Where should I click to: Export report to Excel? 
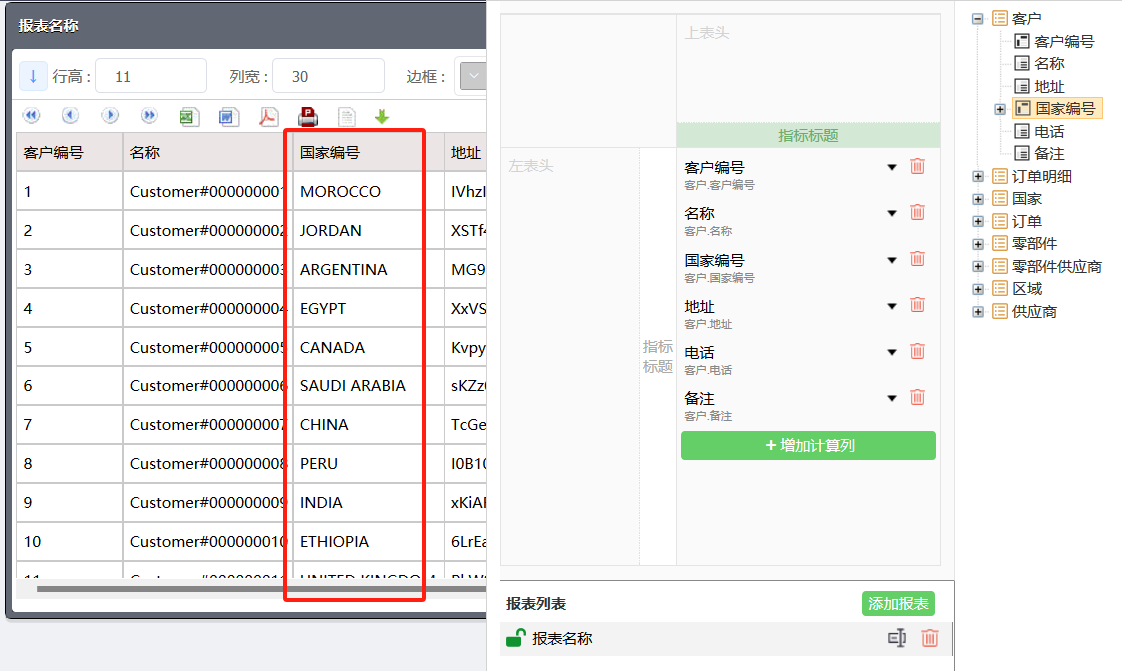189,117
